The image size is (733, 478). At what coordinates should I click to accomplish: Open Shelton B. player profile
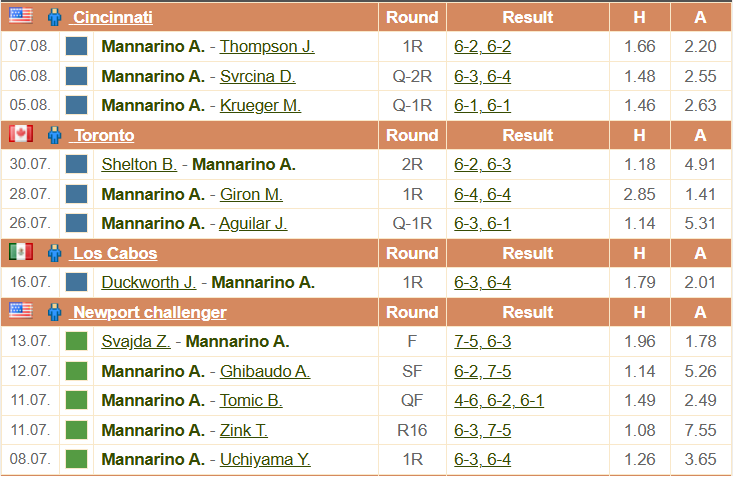(x=139, y=164)
